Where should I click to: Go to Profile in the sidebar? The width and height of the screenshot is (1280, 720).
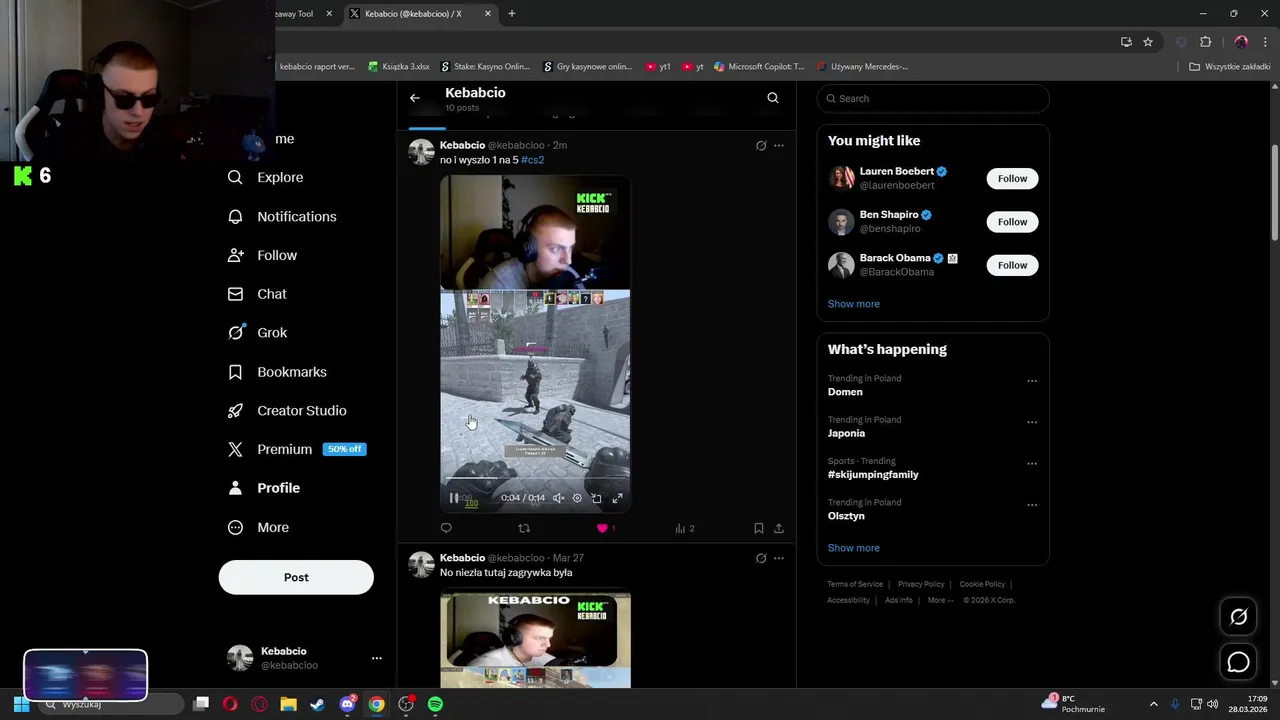264,488
